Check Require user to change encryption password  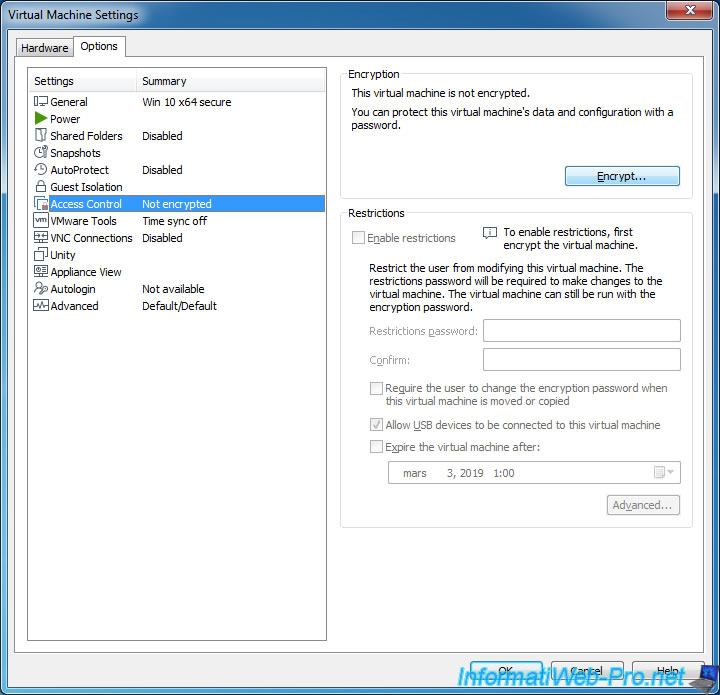376,388
